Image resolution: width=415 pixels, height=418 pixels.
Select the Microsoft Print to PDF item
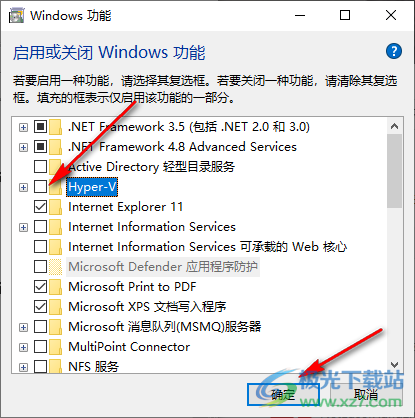point(132,287)
